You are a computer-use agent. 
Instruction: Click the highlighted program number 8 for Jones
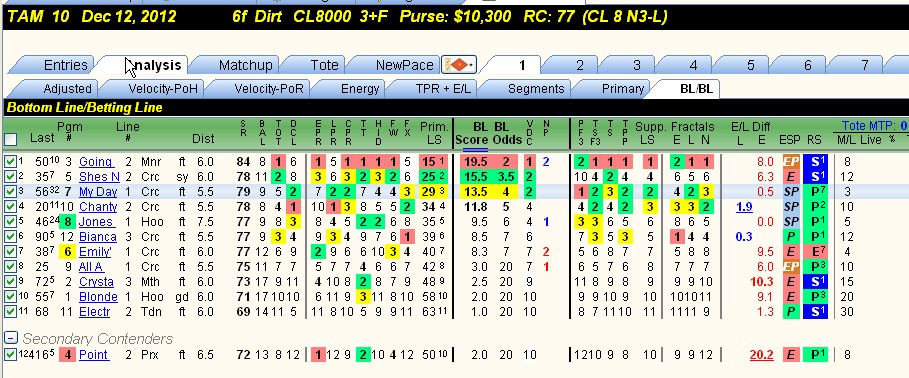(x=68, y=222)
